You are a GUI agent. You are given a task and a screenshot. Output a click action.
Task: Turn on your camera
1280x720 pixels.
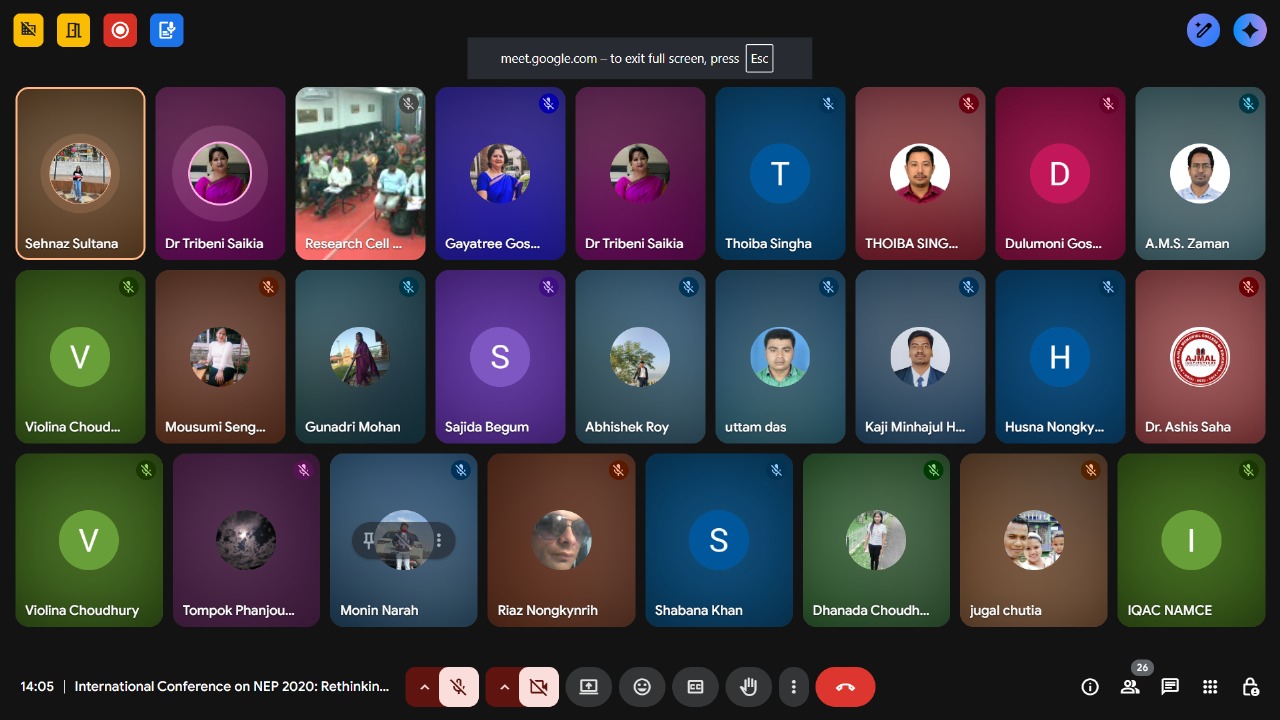[x=539, y=687]
